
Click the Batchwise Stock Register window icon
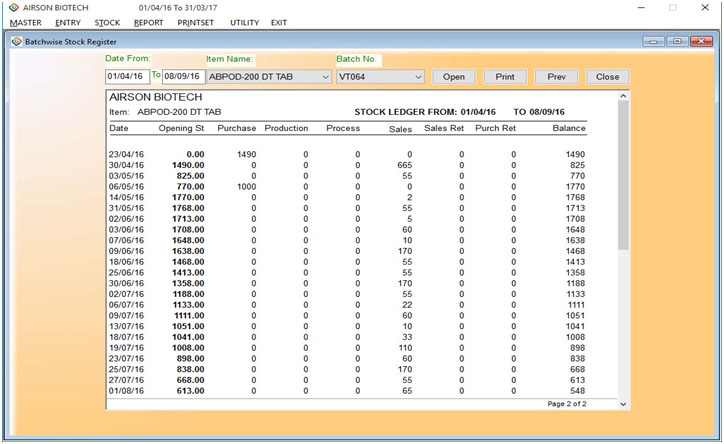[16, 43]
